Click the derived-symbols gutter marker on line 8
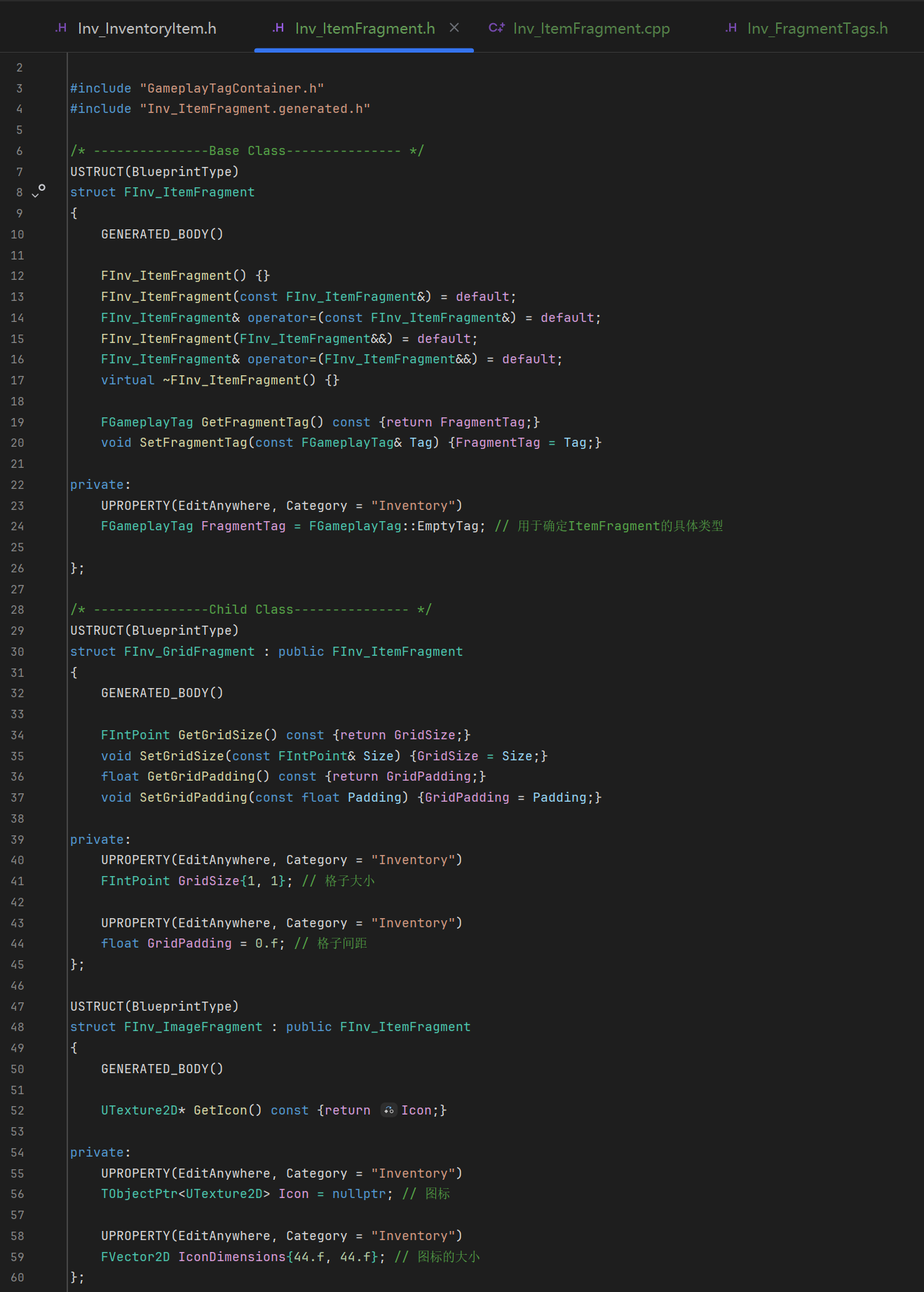Image resolution: width=924 pixels, height=1292 pixels. [42, 188]
